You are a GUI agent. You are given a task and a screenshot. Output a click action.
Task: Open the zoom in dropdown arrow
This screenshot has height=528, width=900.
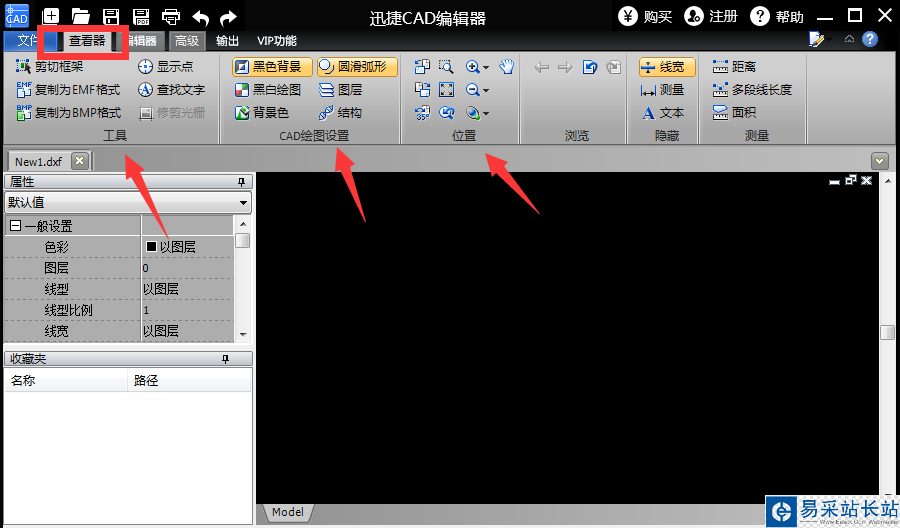click(x=486, y=68)
